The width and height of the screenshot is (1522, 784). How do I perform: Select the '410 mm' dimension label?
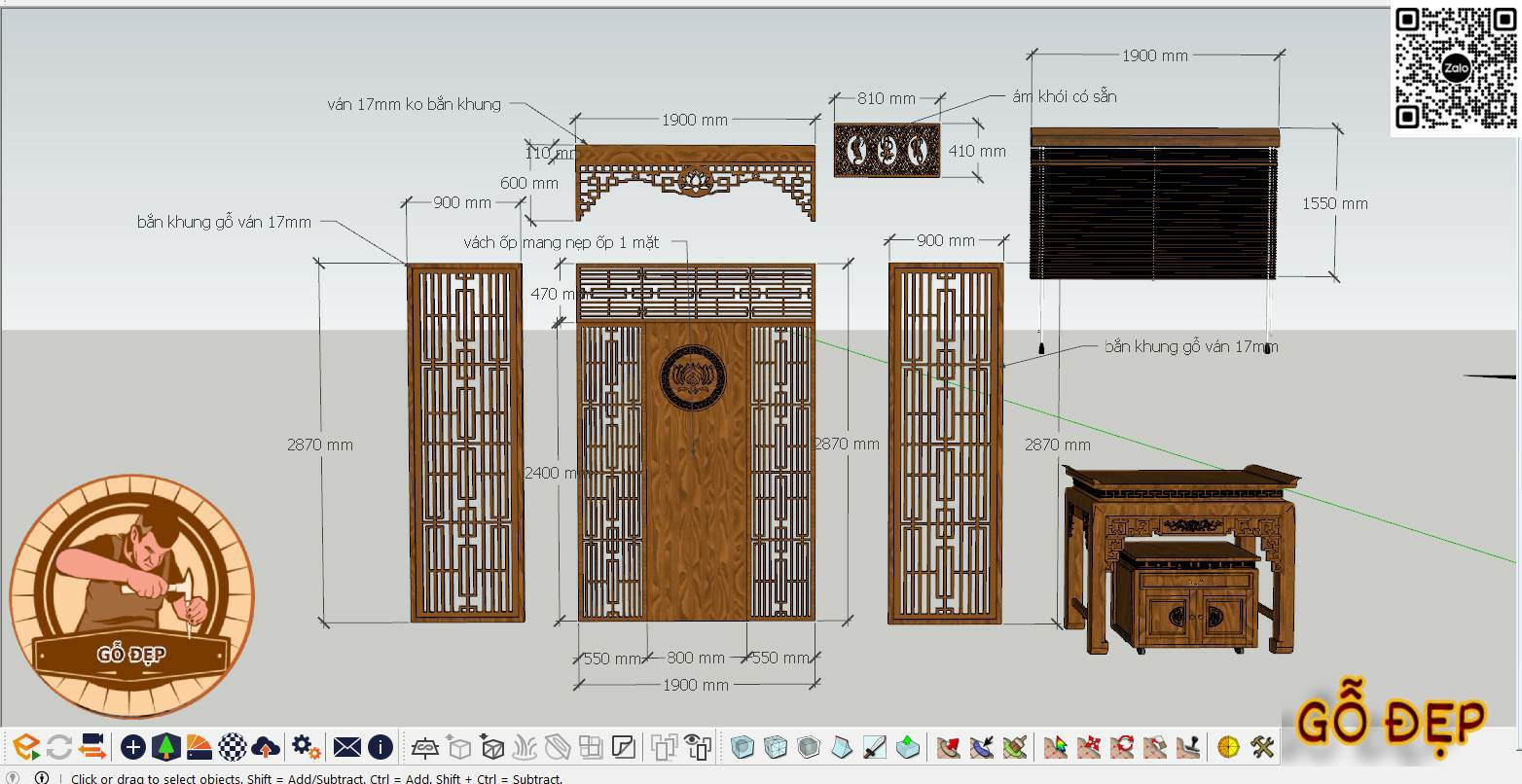pyautogui.click(x=977, y=151)
